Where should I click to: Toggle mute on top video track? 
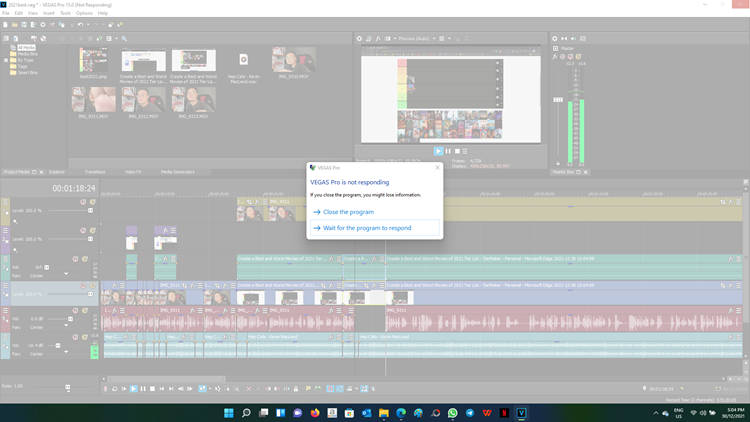tap(83, 202)
